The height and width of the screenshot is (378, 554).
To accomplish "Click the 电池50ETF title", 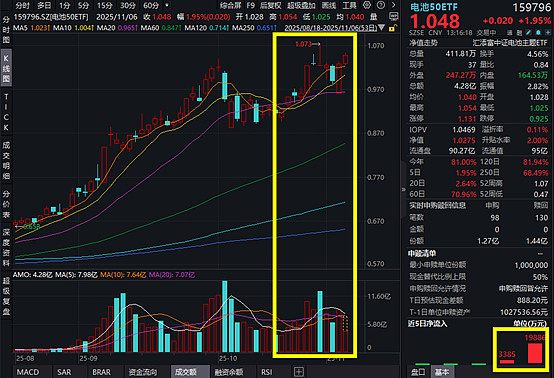I will pos(434,7).
